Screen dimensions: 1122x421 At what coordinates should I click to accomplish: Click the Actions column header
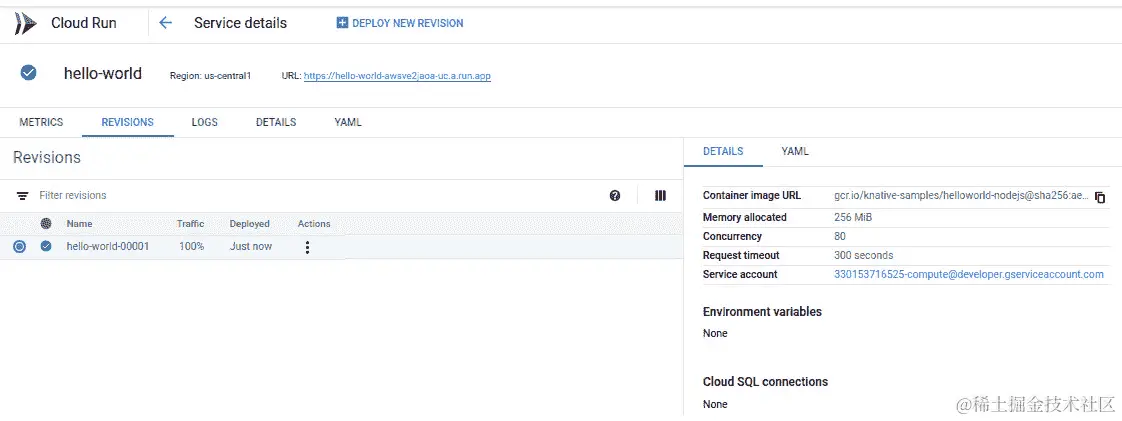(314, 223)
